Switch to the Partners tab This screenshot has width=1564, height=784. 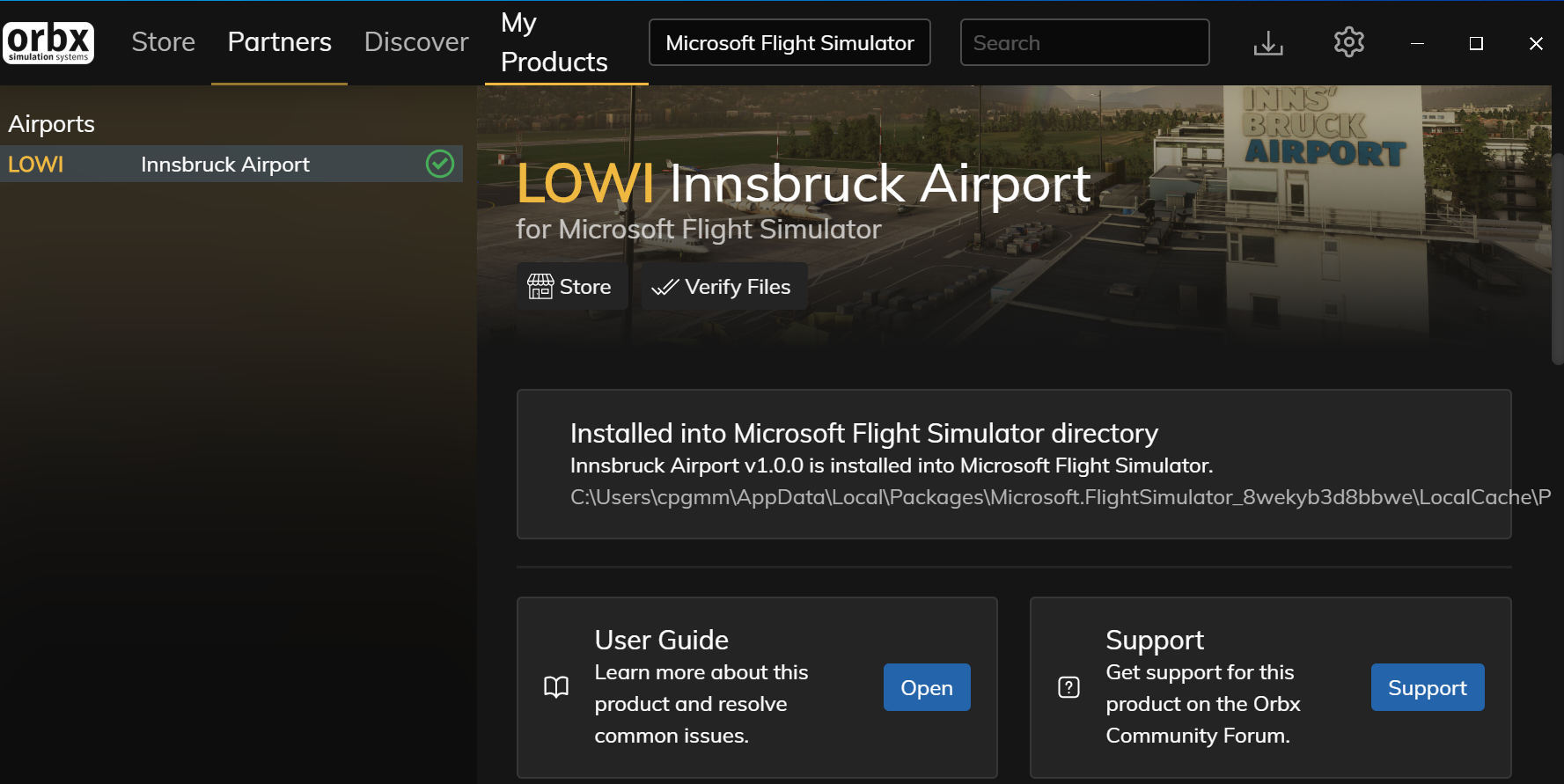click(x=280, y=42)
